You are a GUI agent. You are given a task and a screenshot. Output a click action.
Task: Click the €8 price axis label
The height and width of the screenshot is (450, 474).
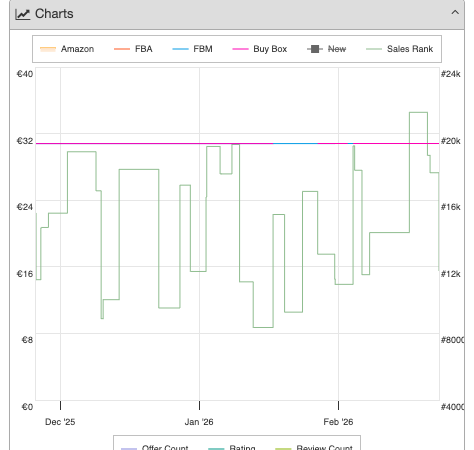27,340
